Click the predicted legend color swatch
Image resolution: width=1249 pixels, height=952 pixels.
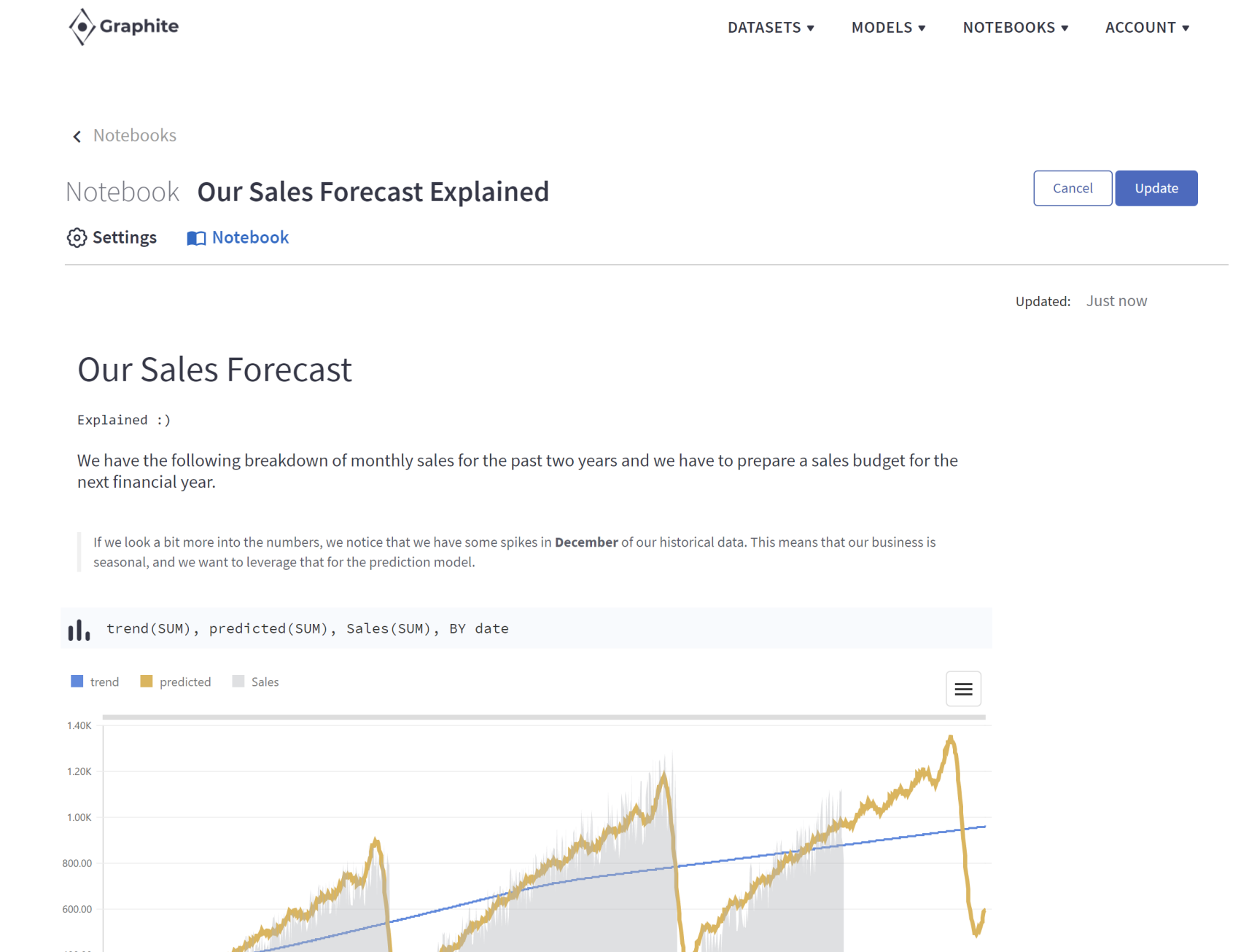[x=146, y=681]
